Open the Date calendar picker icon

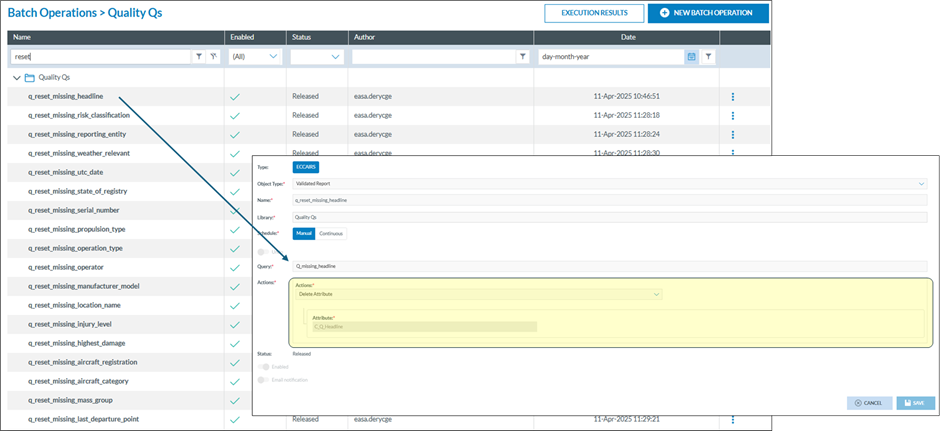pos(691,57)
